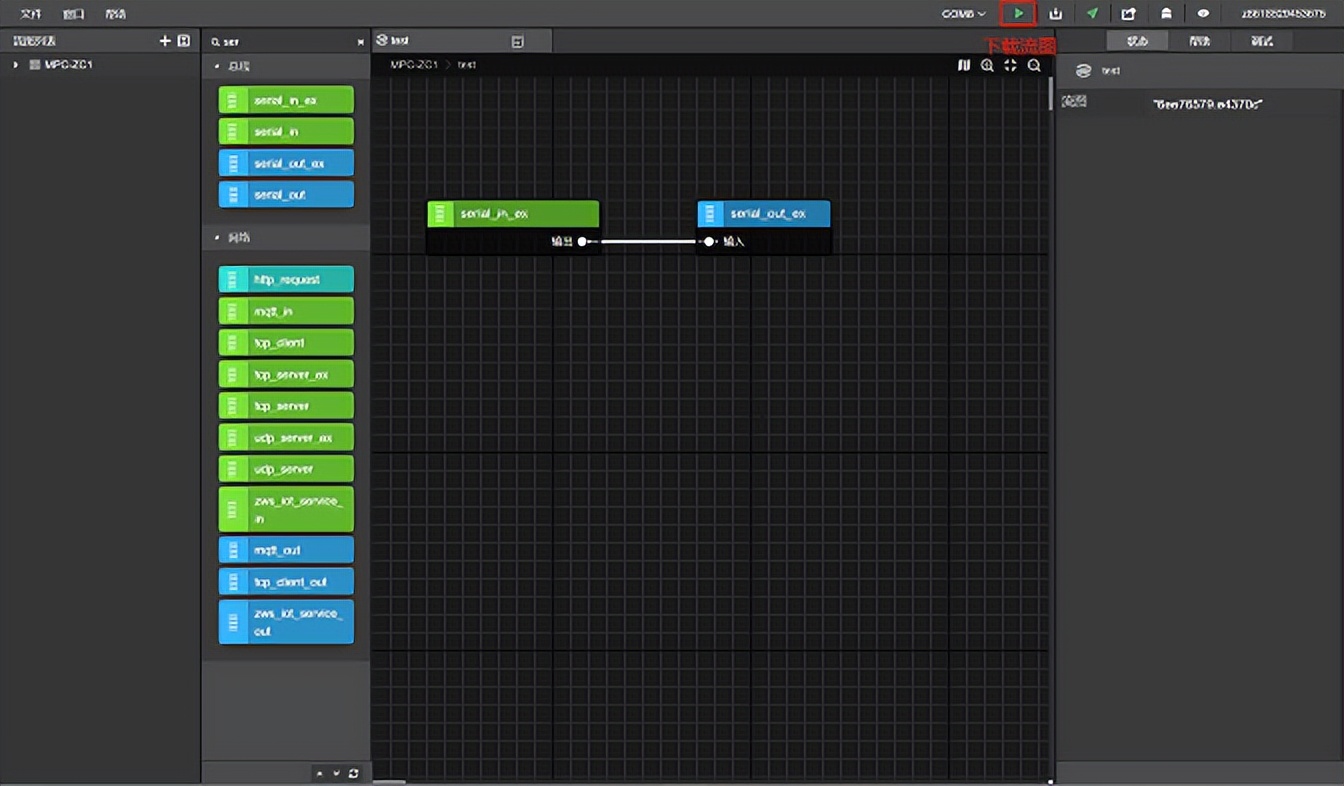This screenshot has width=1344, height=786.
Task: Collapse the first node category above serial_in_ex
Action: pyautogui.click(x=218, y=67)
